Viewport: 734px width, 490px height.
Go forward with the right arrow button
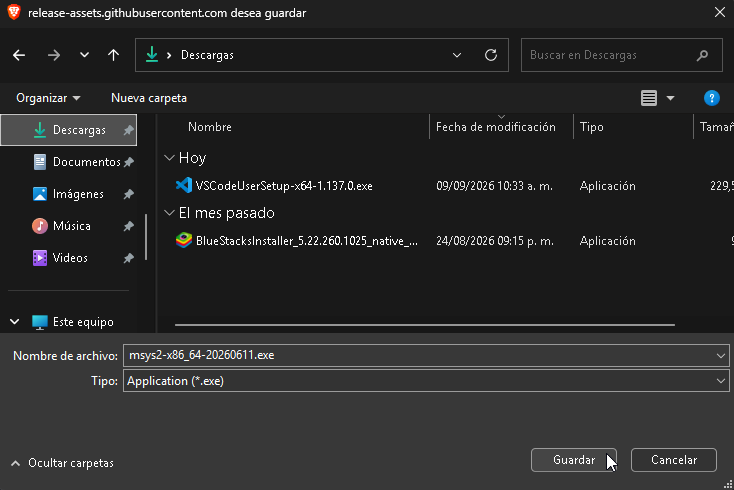pyautogui.click(x=54, y=55)
